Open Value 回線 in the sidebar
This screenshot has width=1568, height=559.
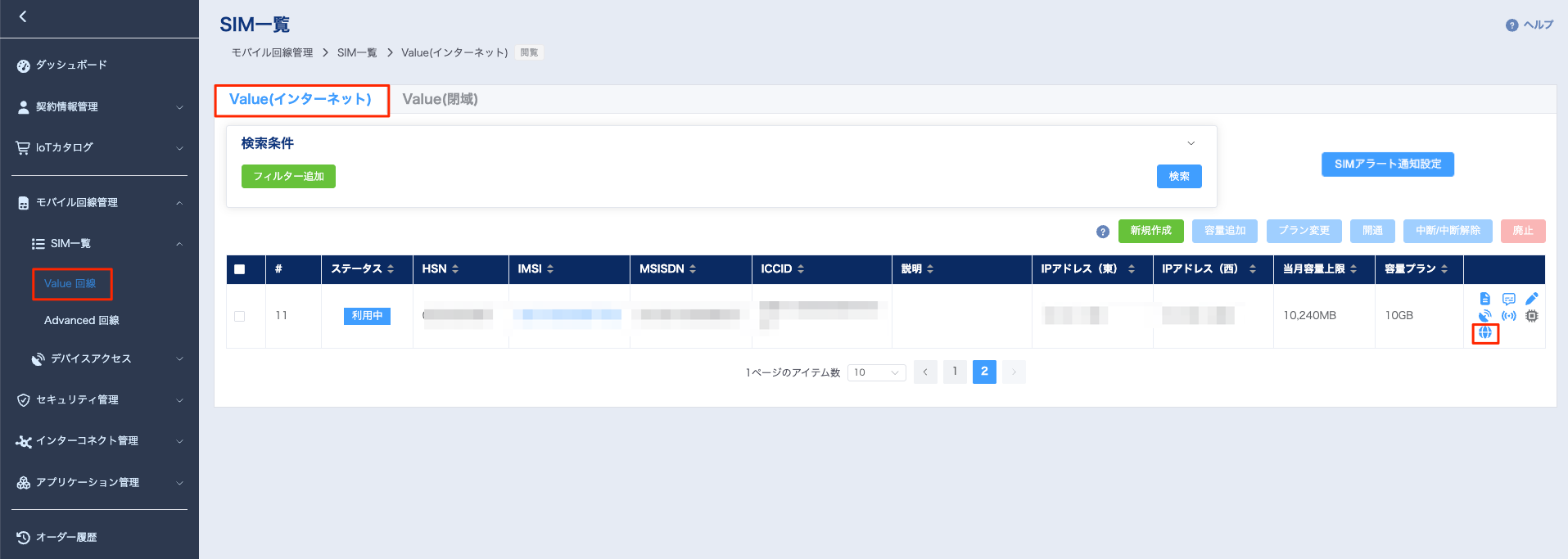(x=70, y=283)
